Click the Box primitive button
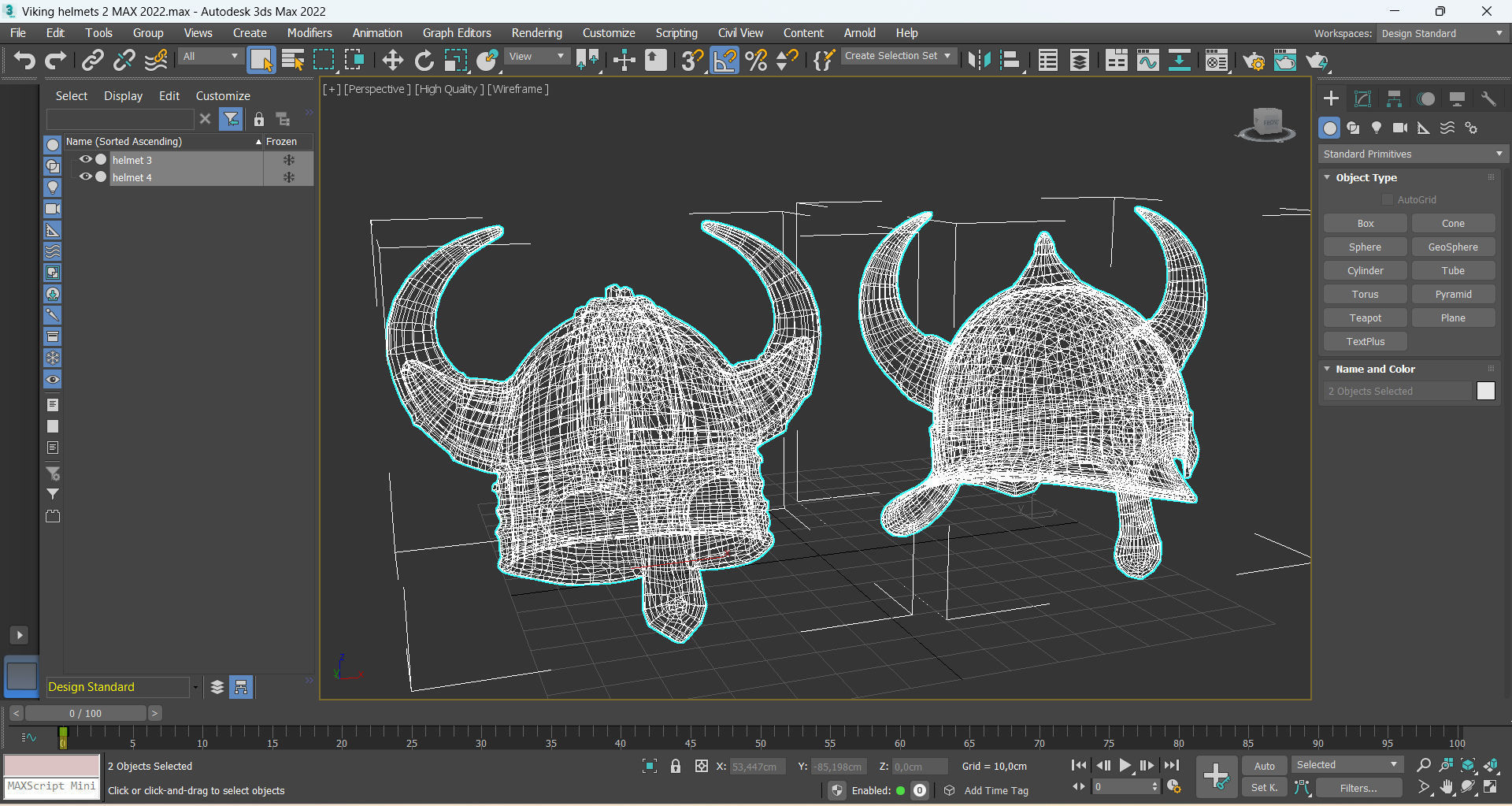This screenshot has height=806, width=1512. click(x=1366, y=224)
